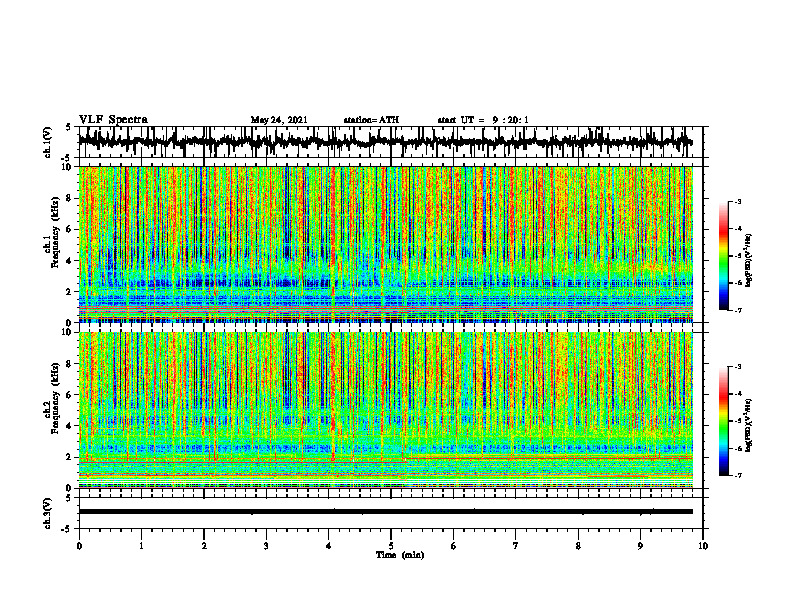This screenshot has height=612, width=792.
Task: Click the time axis tick label "9"
Action: click(640, 546)
